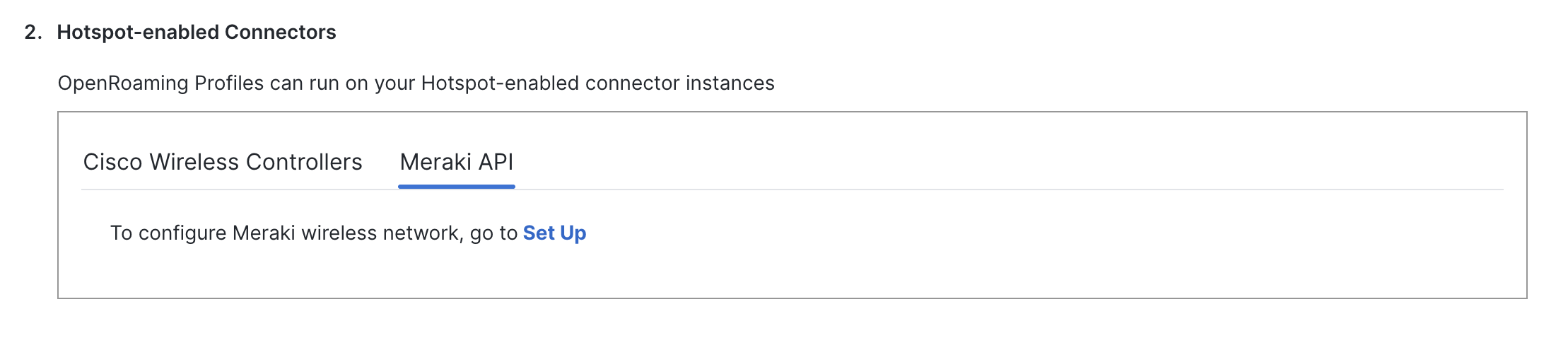Click the word 'Up' in the blue link

coord(573,233)
